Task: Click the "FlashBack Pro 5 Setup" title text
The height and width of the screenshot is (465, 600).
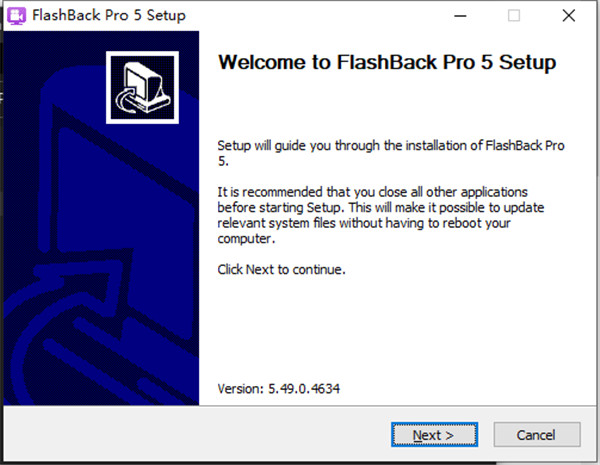Action: pyautogui.click(x=108, y=16)
